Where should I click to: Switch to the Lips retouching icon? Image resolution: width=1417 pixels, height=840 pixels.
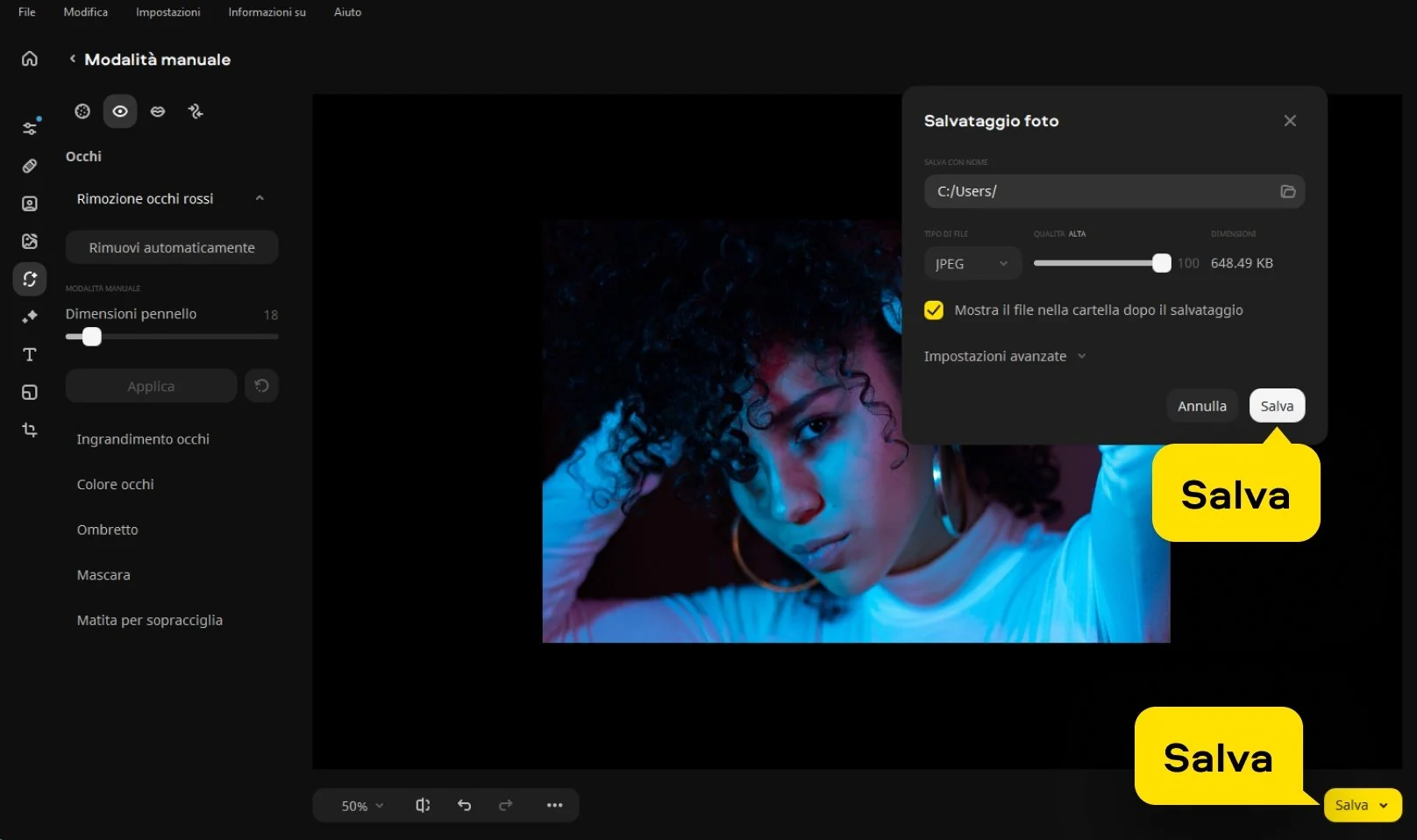click(x=158, y=111)
